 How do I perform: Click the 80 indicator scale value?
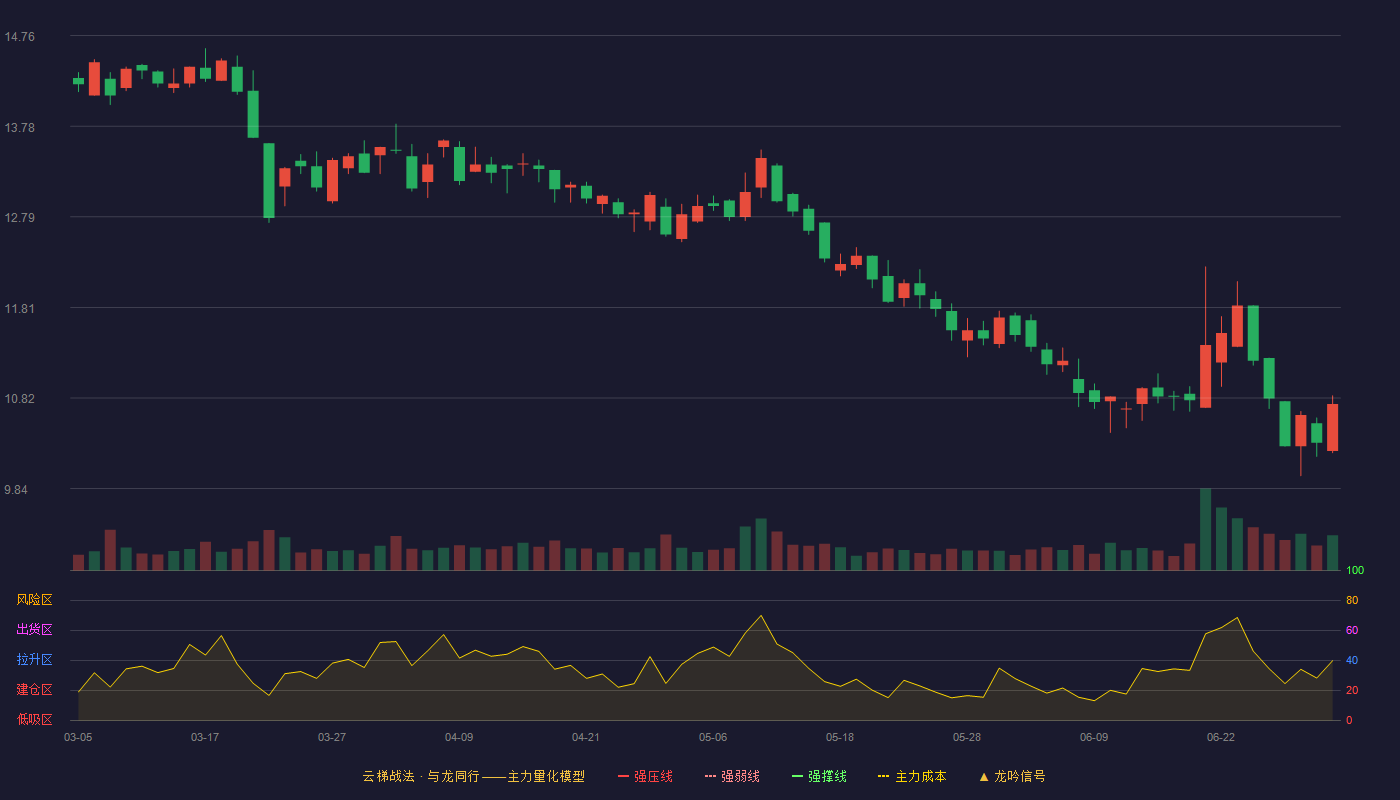click(x=1352, y=600)
